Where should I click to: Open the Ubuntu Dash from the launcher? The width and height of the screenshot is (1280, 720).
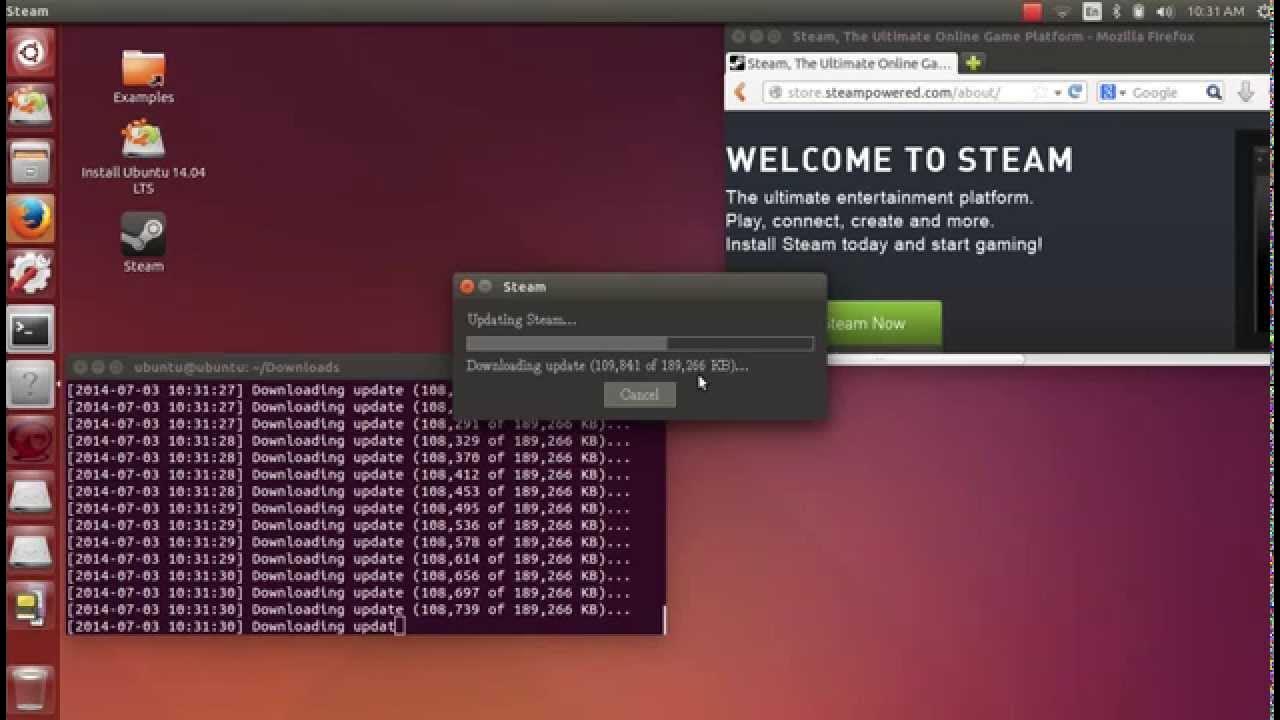pos(30,52)
